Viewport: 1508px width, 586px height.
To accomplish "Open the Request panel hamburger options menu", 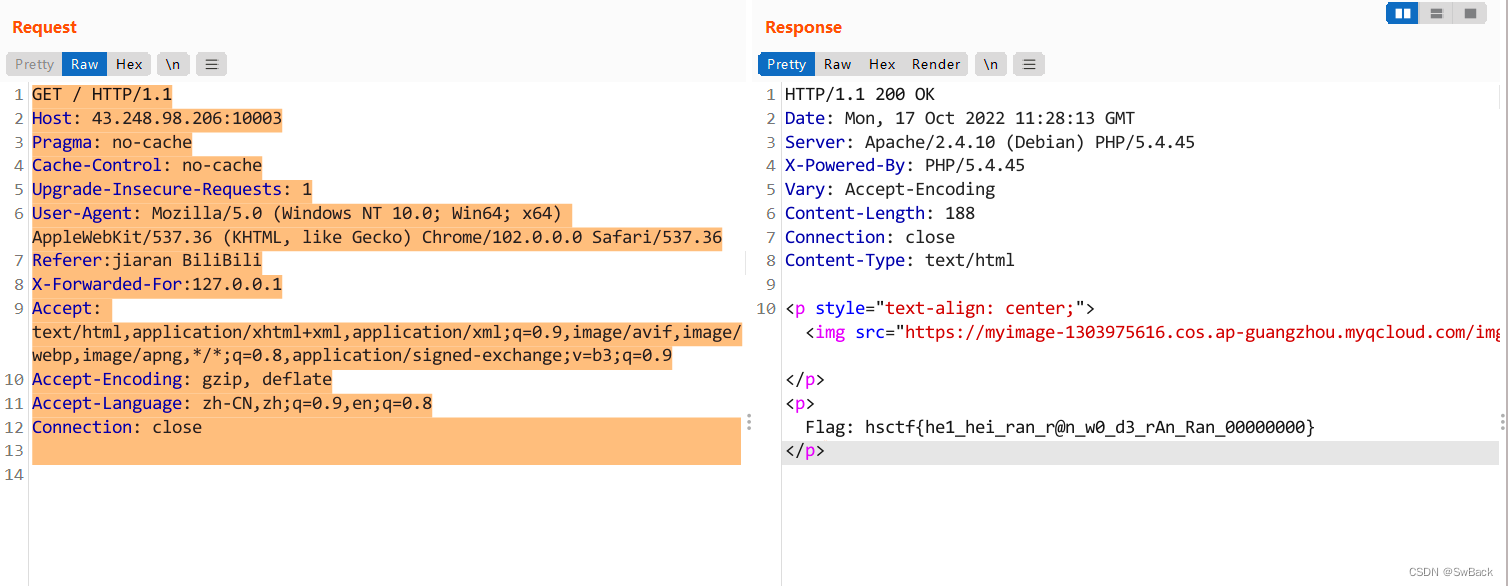I will [211, 64].
